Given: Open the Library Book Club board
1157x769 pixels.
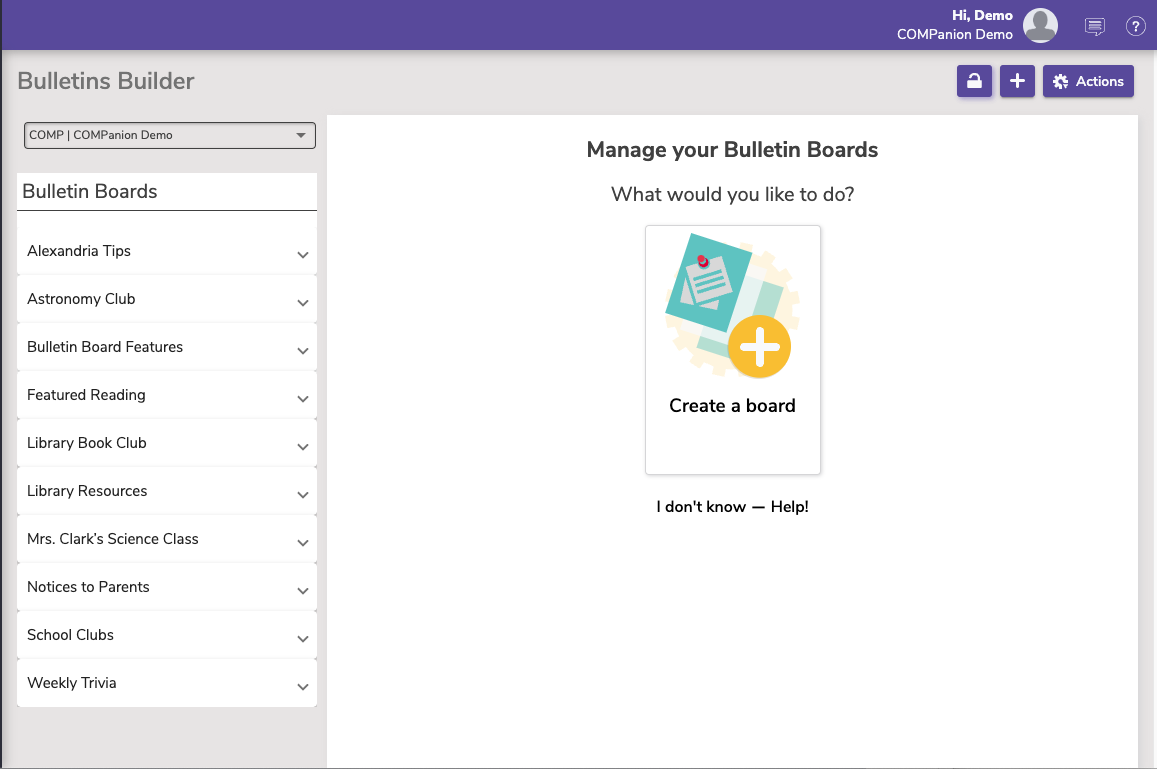Looking at the screenshot, I should coord(87,443).
